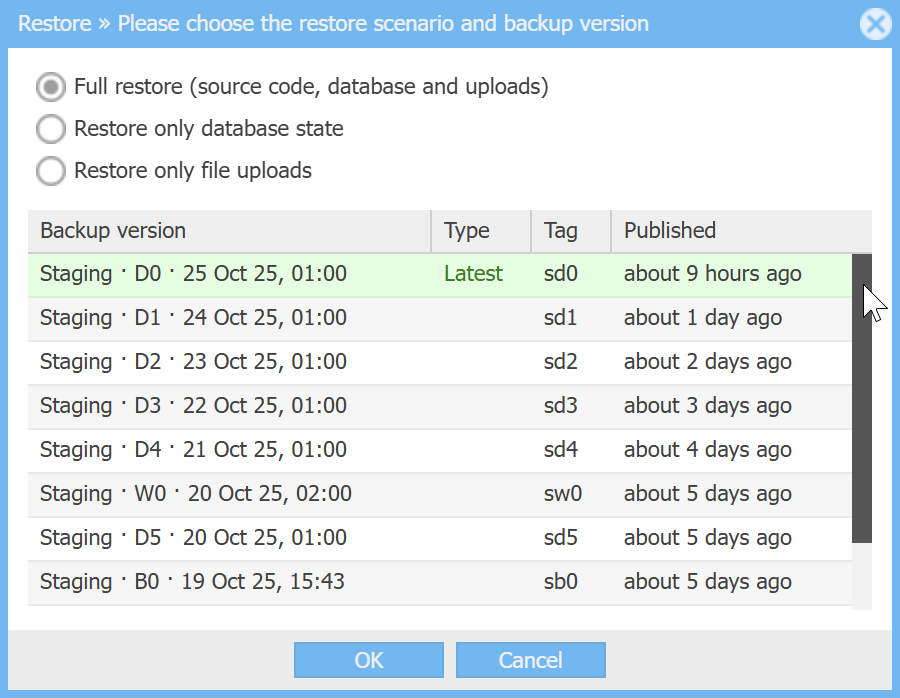
Task: Close the Restore dialog with X icon
Action: pyautogui.click(x=875, y=24)
